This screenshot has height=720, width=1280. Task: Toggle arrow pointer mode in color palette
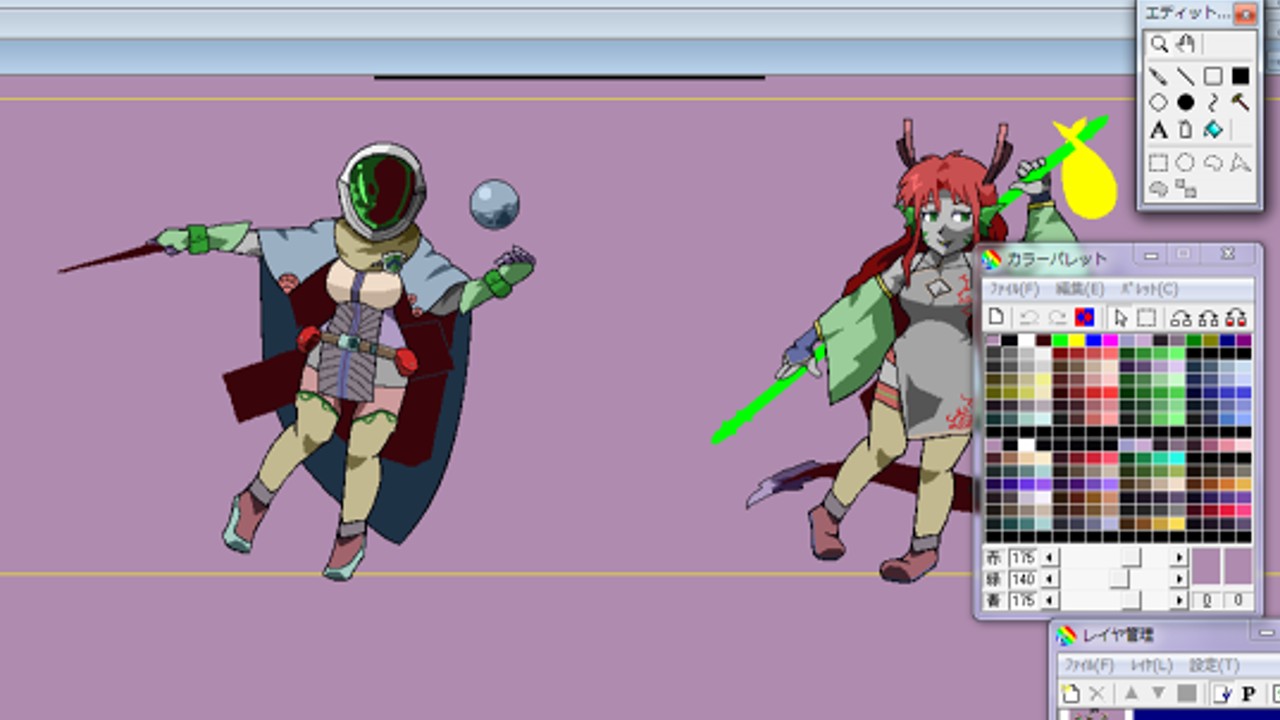(x=1120, y=318)
